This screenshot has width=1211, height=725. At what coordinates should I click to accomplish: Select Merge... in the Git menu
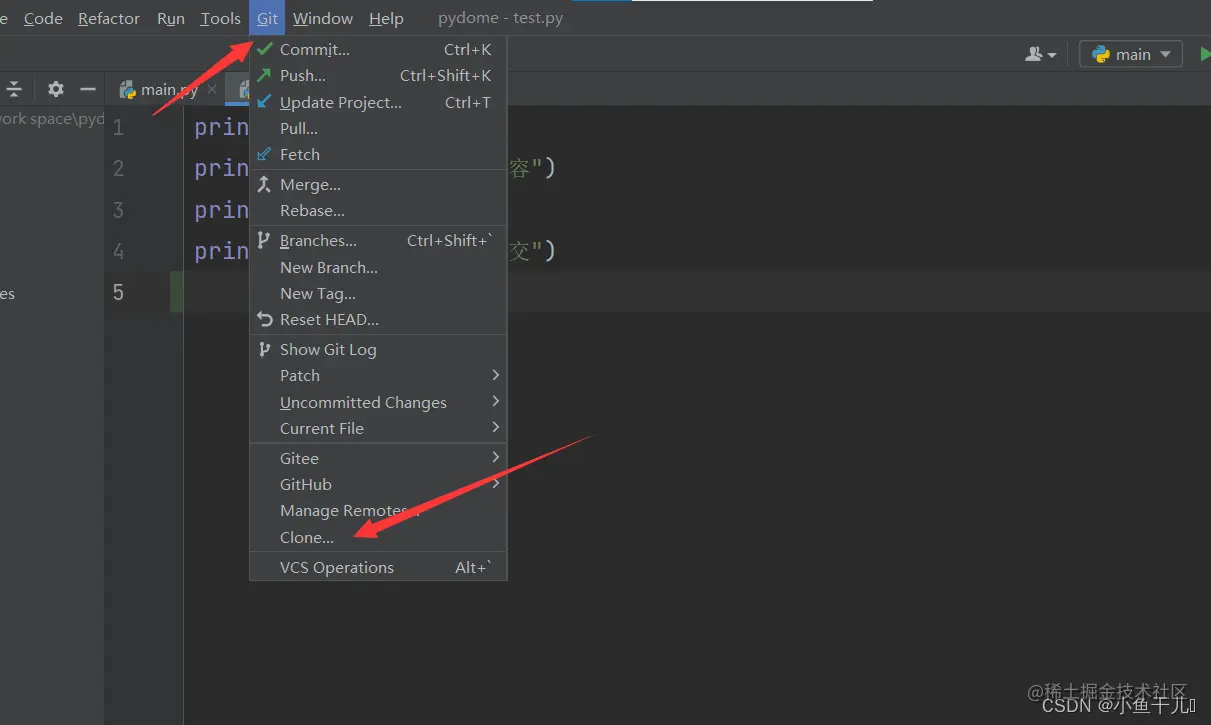click(378, 184)
